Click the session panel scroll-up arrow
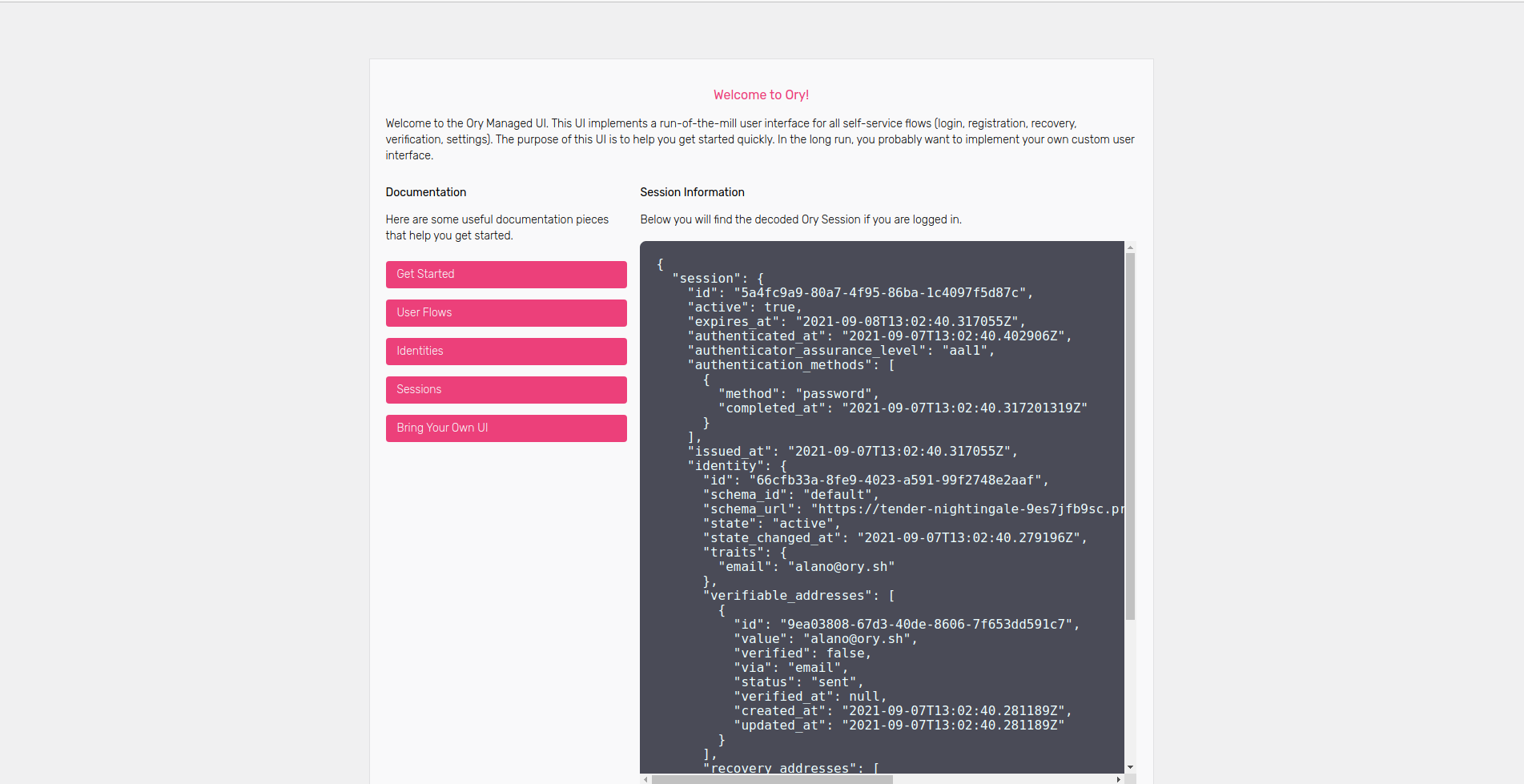Viewport: 1524px width, 784px height. (x=1130, y=247)
